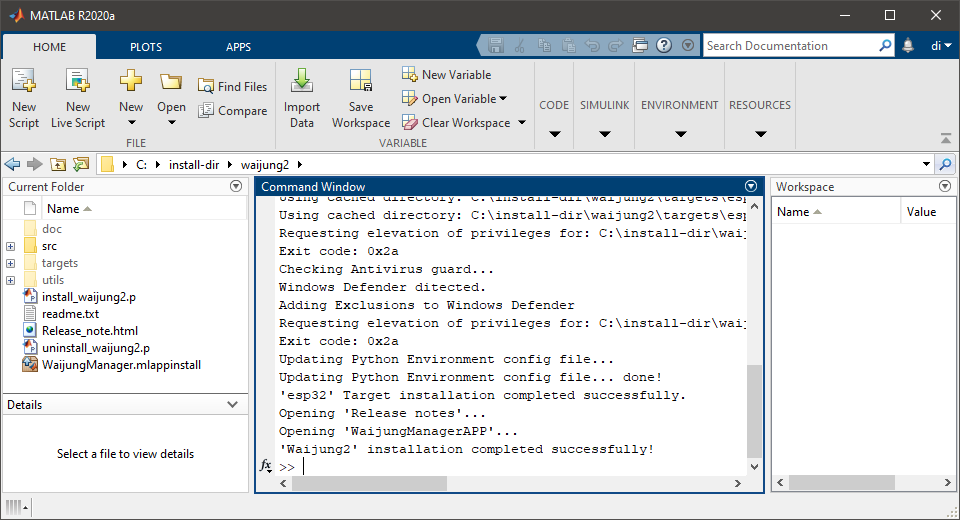Click 'install-dir' in address bar

194,165
